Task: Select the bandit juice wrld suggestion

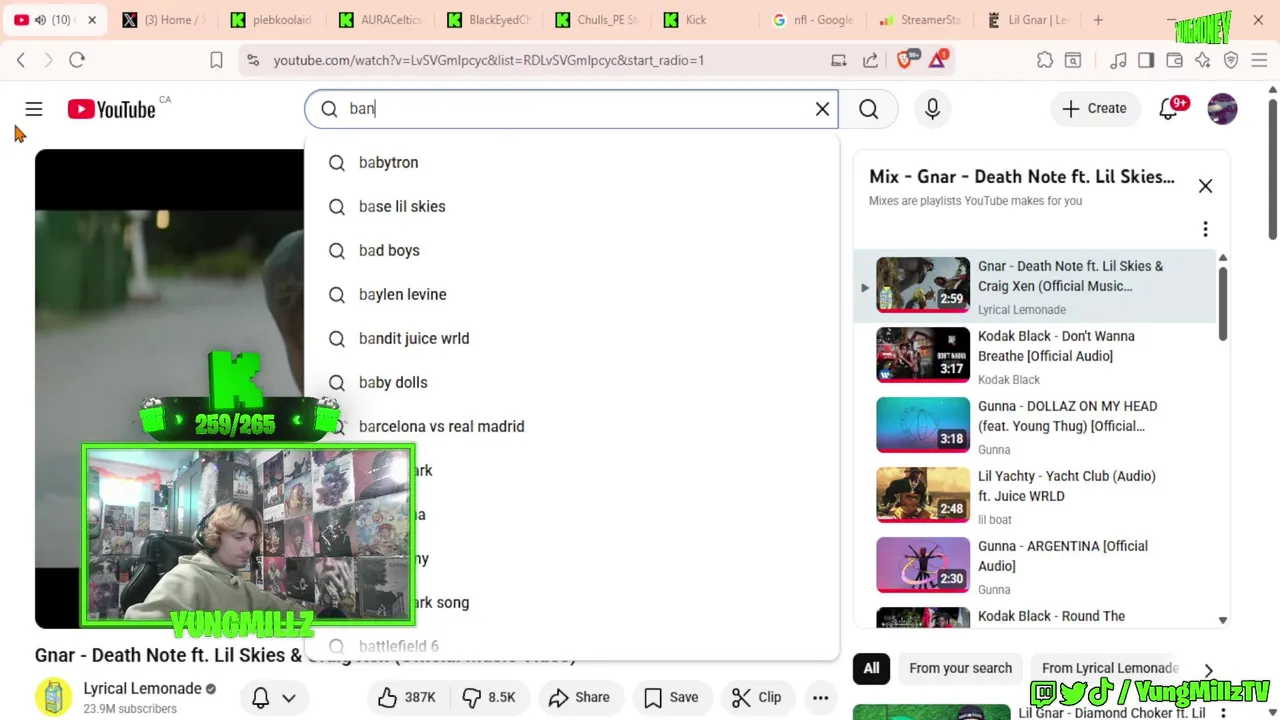Action: (x=571, y=338)
